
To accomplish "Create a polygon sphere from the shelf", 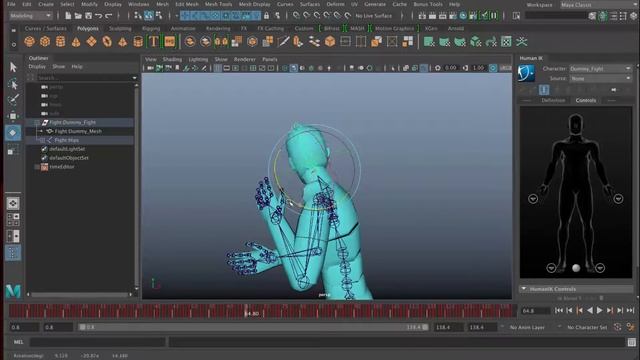I will [29, 41].
